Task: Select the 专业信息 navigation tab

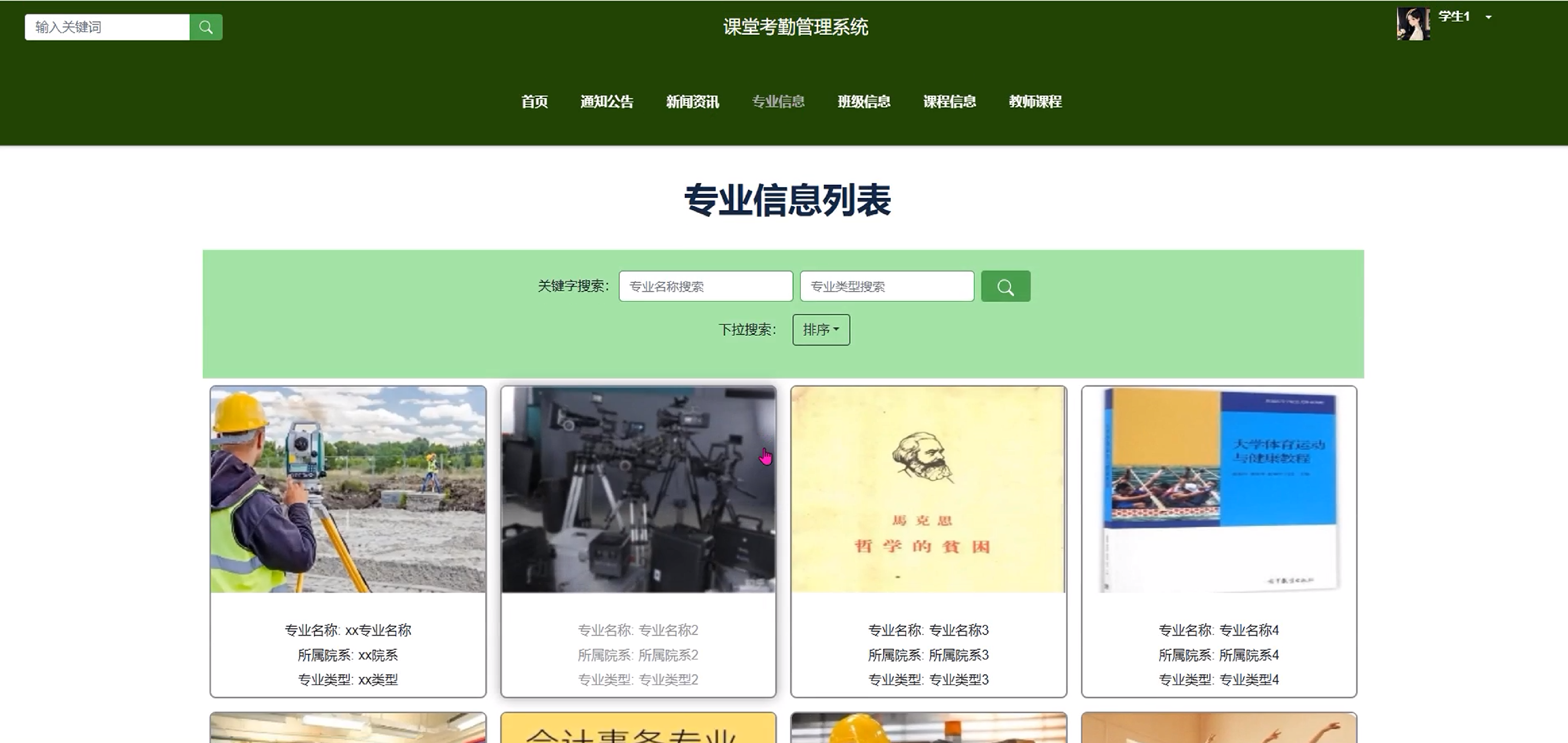Action: (x=778, y=102)
